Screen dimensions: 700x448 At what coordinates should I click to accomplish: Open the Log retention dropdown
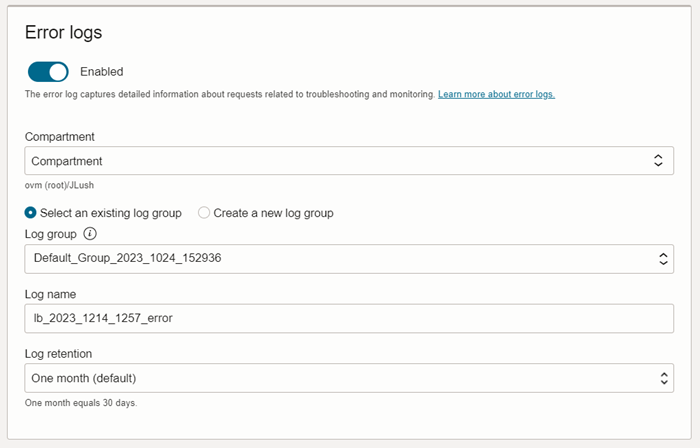point(349,378)
